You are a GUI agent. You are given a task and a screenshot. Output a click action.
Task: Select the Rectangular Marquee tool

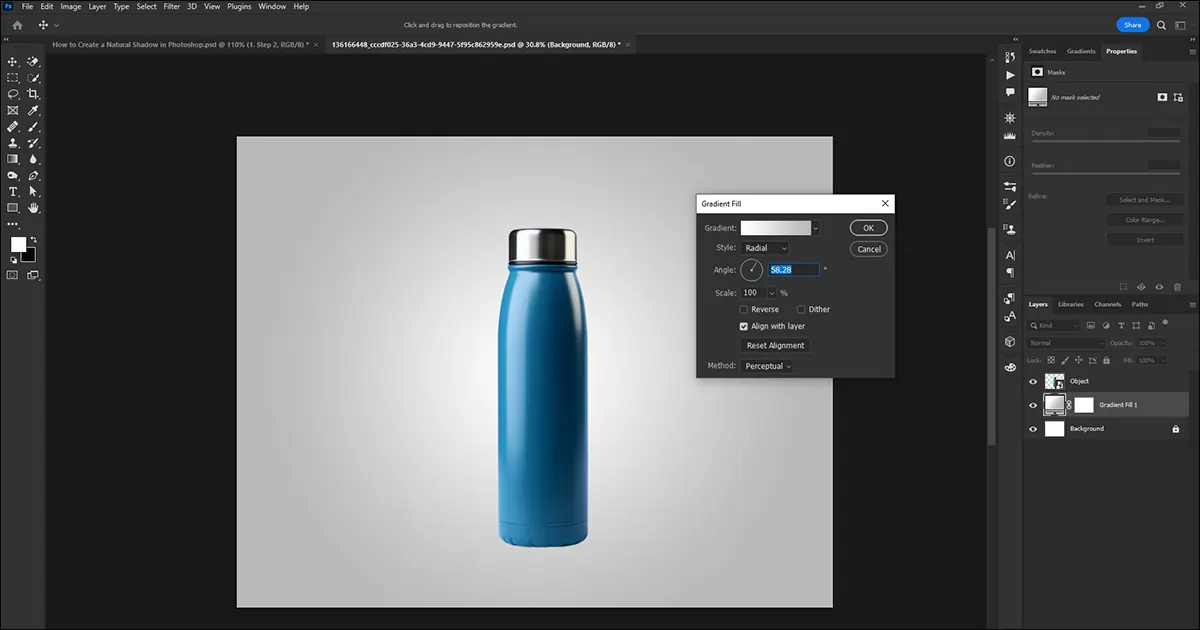click(13, 77)
